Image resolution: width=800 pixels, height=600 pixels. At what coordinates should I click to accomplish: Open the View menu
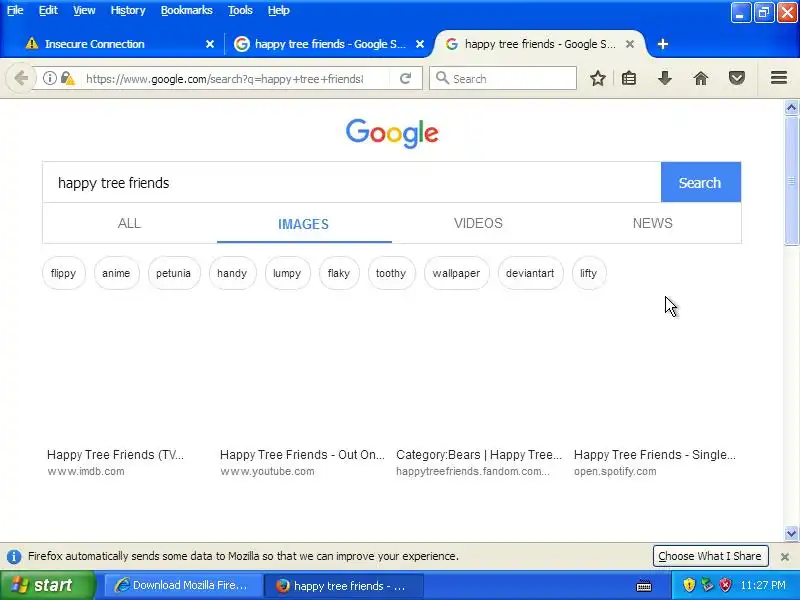(84, 10)
